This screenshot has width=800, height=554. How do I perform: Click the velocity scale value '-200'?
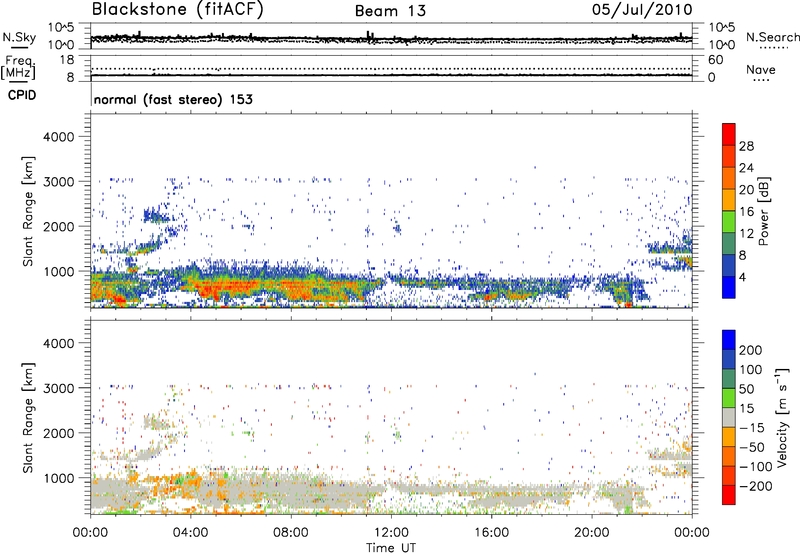coord(756,486)
